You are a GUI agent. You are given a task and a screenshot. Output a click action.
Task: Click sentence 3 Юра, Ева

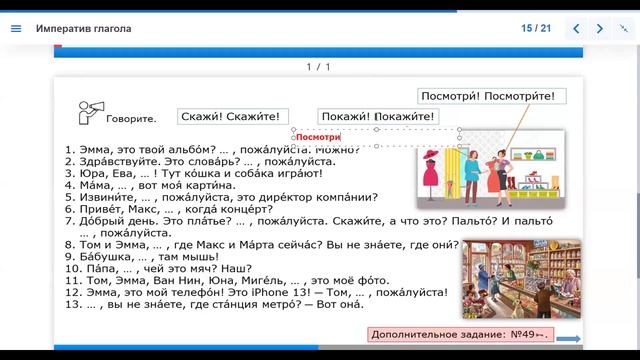[194, 173]
